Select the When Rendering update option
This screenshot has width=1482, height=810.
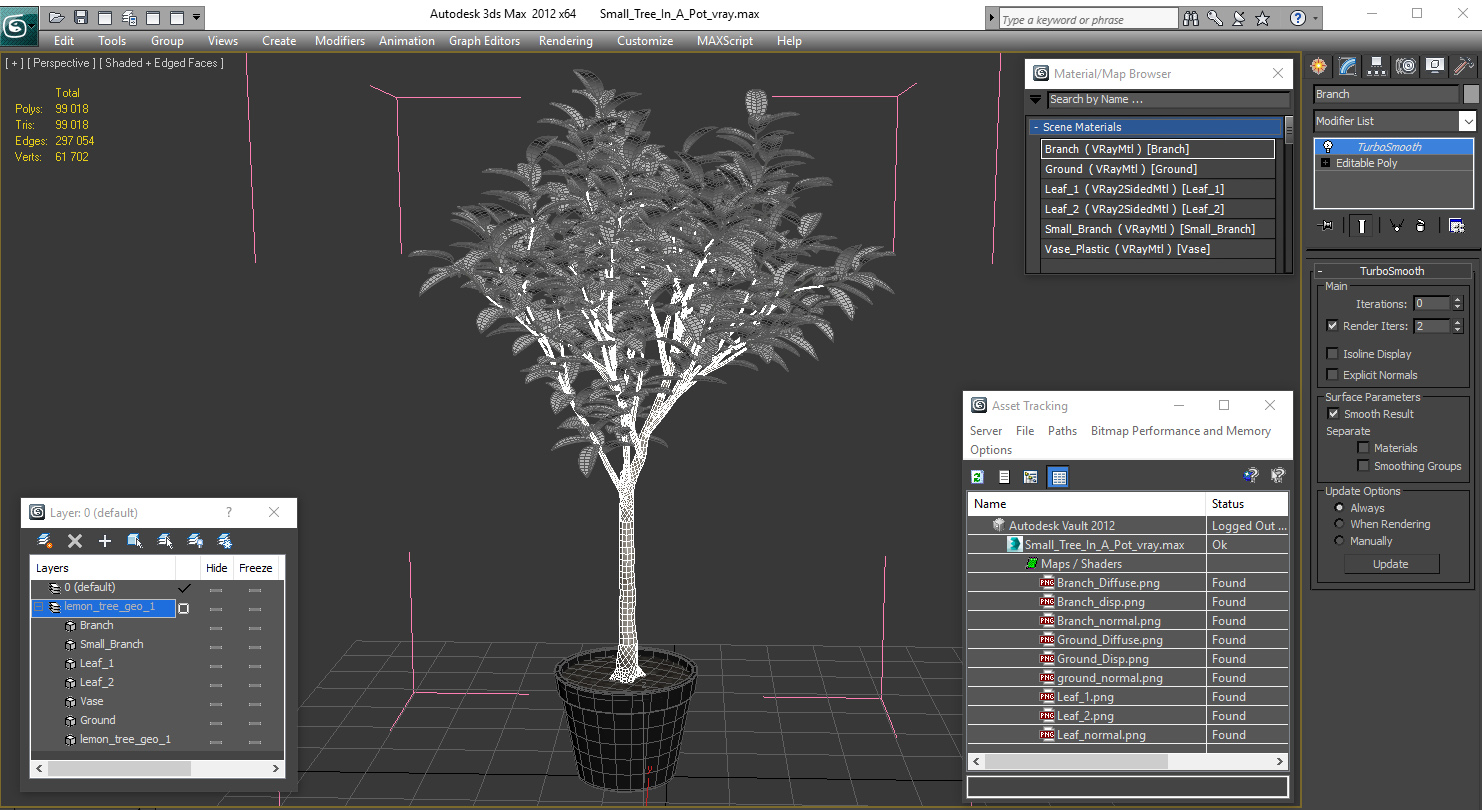pos(1340,524)
